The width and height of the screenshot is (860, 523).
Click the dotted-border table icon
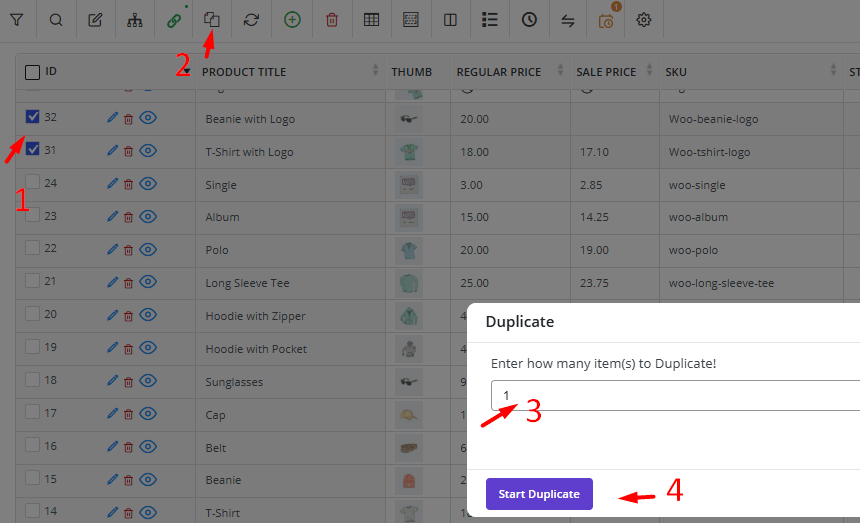(x=410, y=20)
